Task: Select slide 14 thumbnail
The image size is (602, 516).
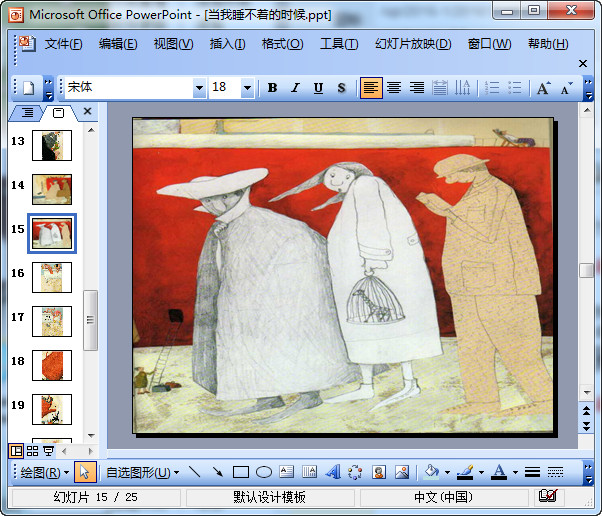Action: tap(52, 189)
